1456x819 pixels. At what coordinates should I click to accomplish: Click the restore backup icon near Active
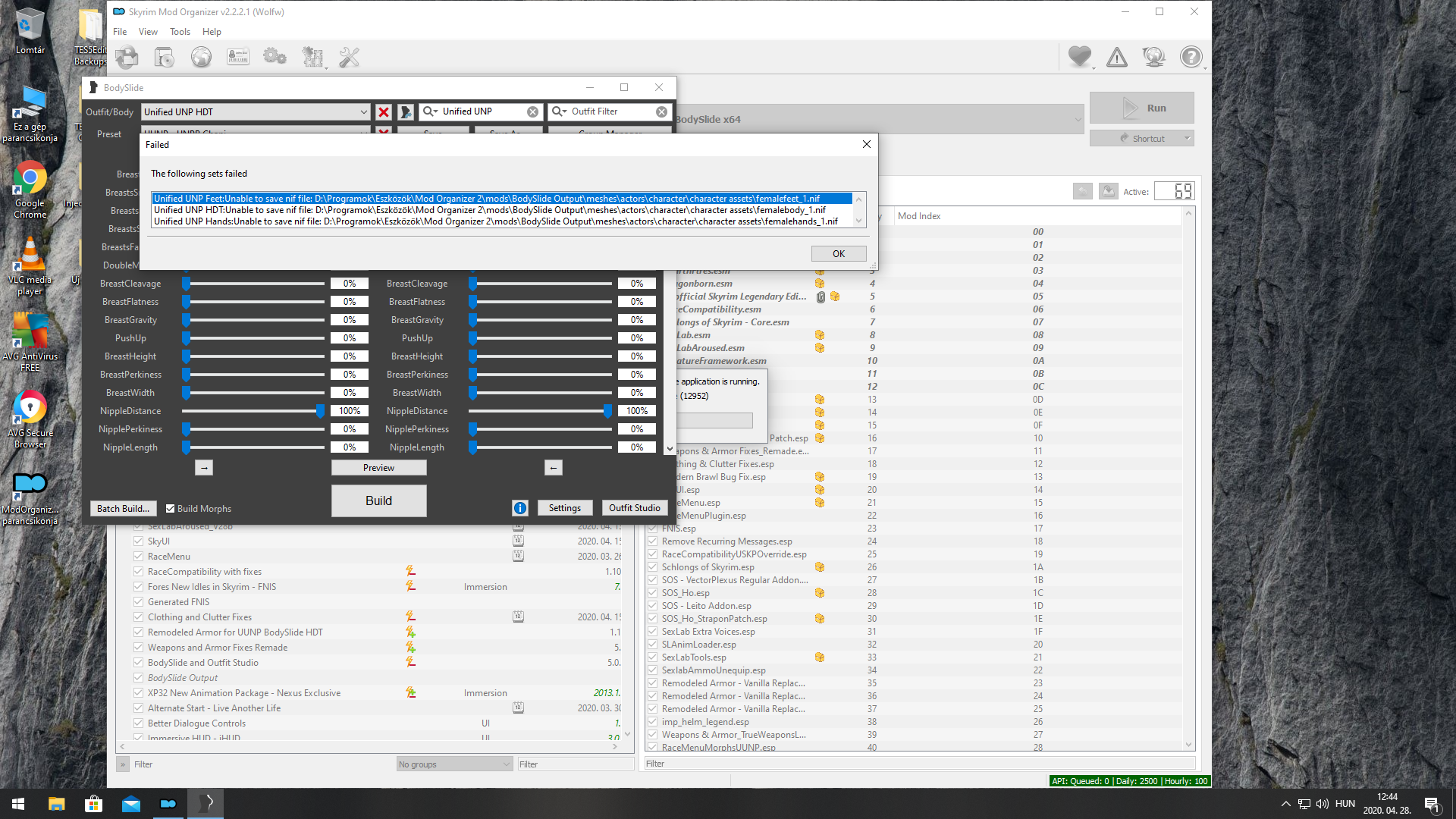coord(1083,191)
